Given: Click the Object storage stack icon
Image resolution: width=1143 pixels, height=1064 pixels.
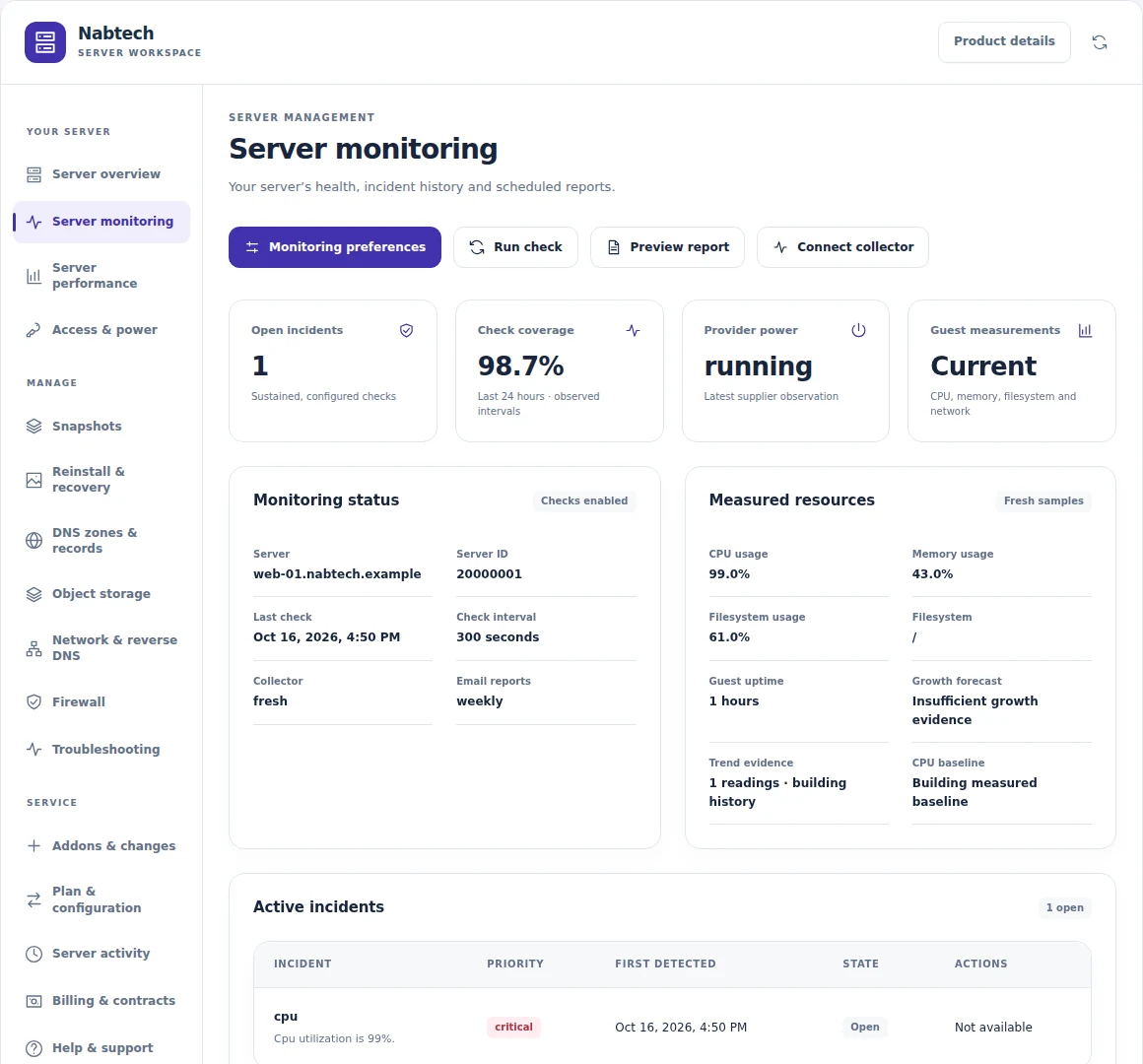Looking at the screenshot, I should point(34,594).
